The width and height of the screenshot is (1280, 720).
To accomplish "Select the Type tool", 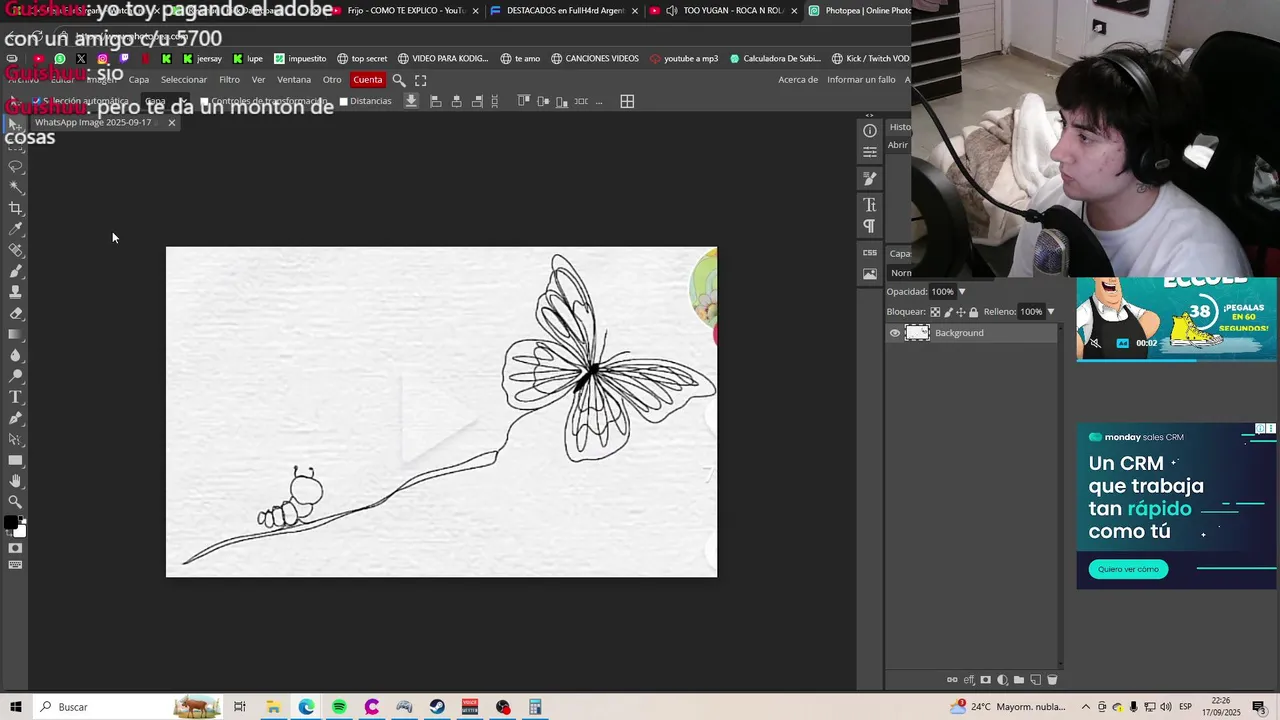I will 16,397.
